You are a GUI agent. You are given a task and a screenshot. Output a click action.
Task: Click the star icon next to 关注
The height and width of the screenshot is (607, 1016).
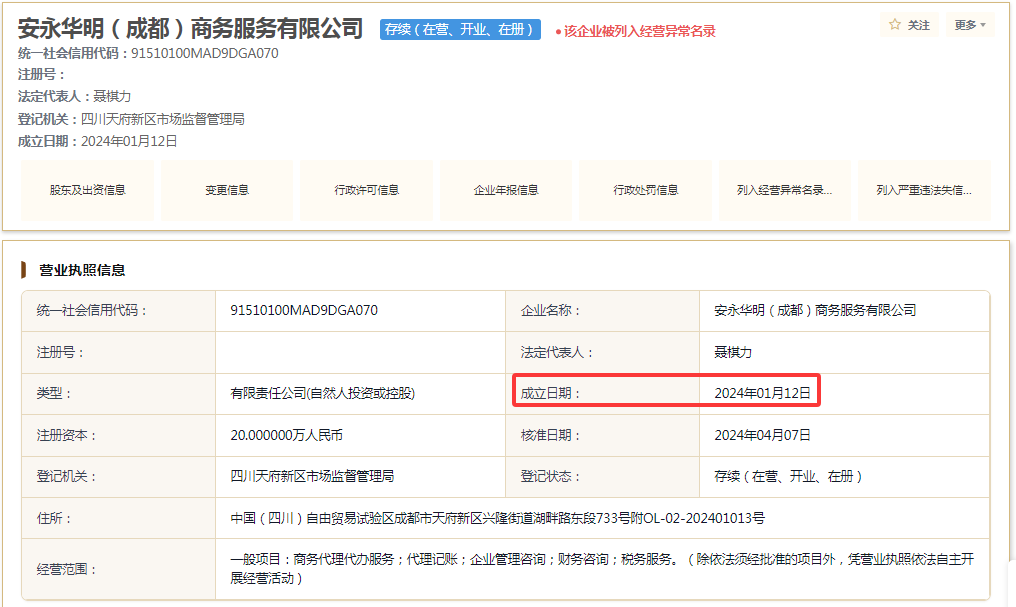click(x=895, y=25)
